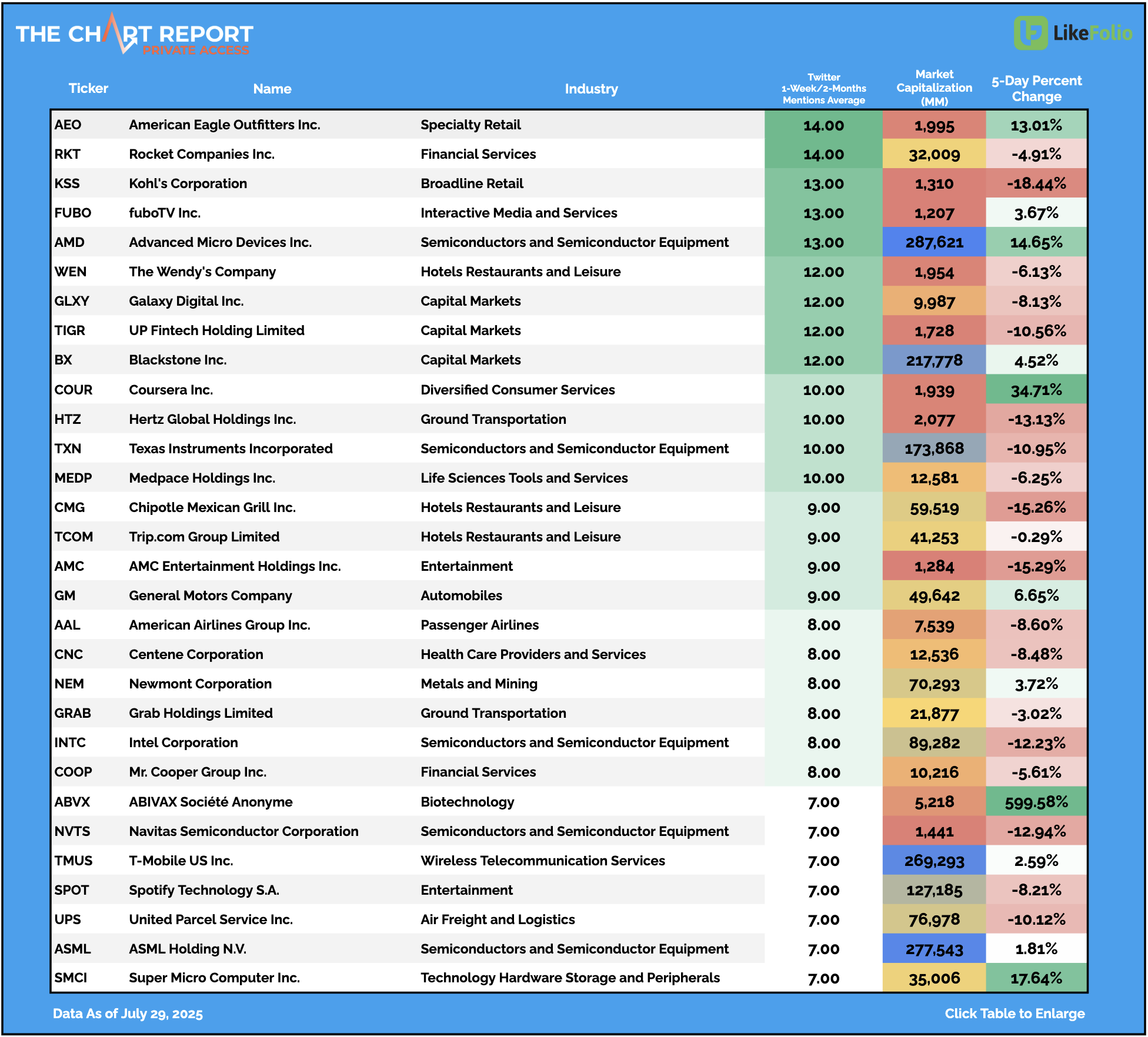Screen dimensions: 1148x1037
Task: Click the Twitter Mentions Average column header
Action: [x=823, y=89]
